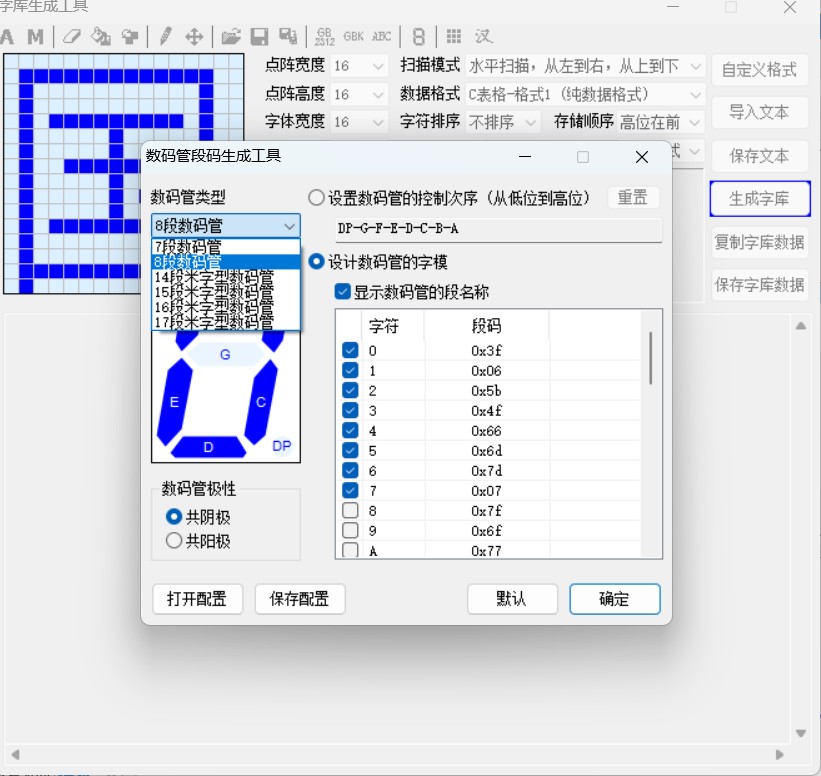Collapse the 数码管类型 combo box showing 8段数码管
The width and height of the screenshot is (821, 776).
pos(226,226)
